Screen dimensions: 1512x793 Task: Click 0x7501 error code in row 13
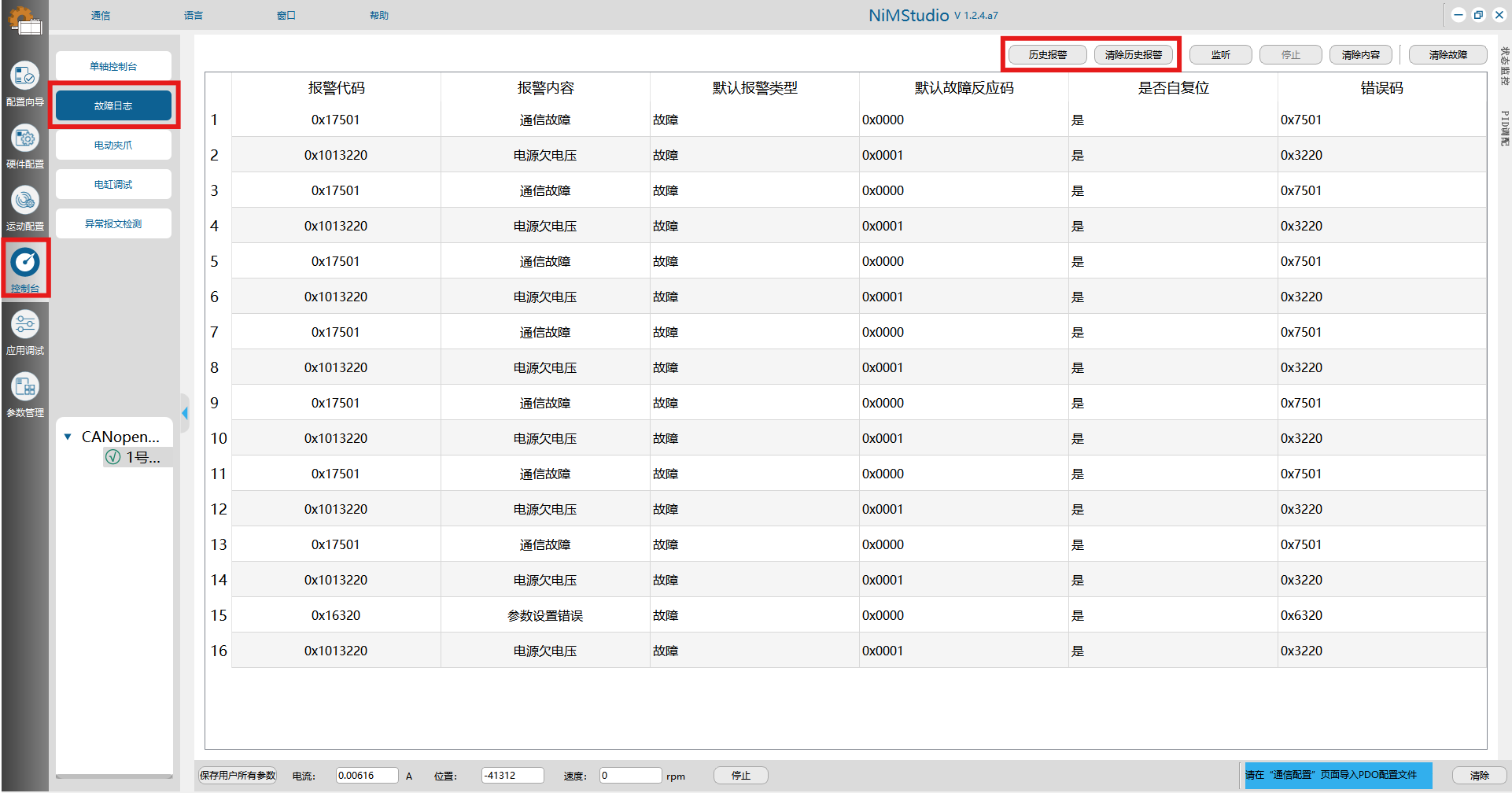tap(1382, 544)
